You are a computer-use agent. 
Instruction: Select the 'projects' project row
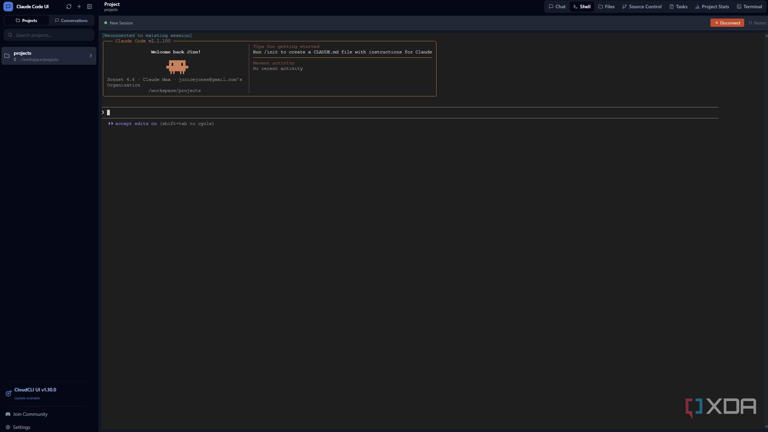48,56
